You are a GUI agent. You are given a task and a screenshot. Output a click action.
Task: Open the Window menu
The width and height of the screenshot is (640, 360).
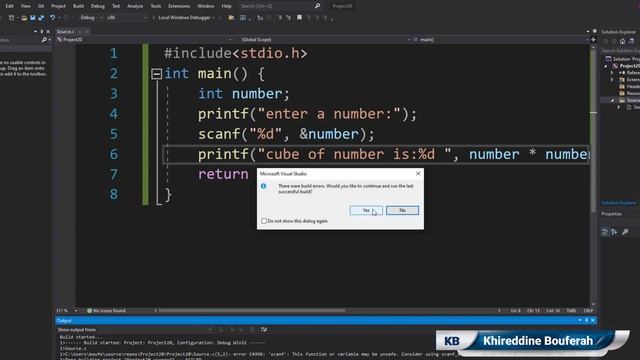(x=206, y=6)
